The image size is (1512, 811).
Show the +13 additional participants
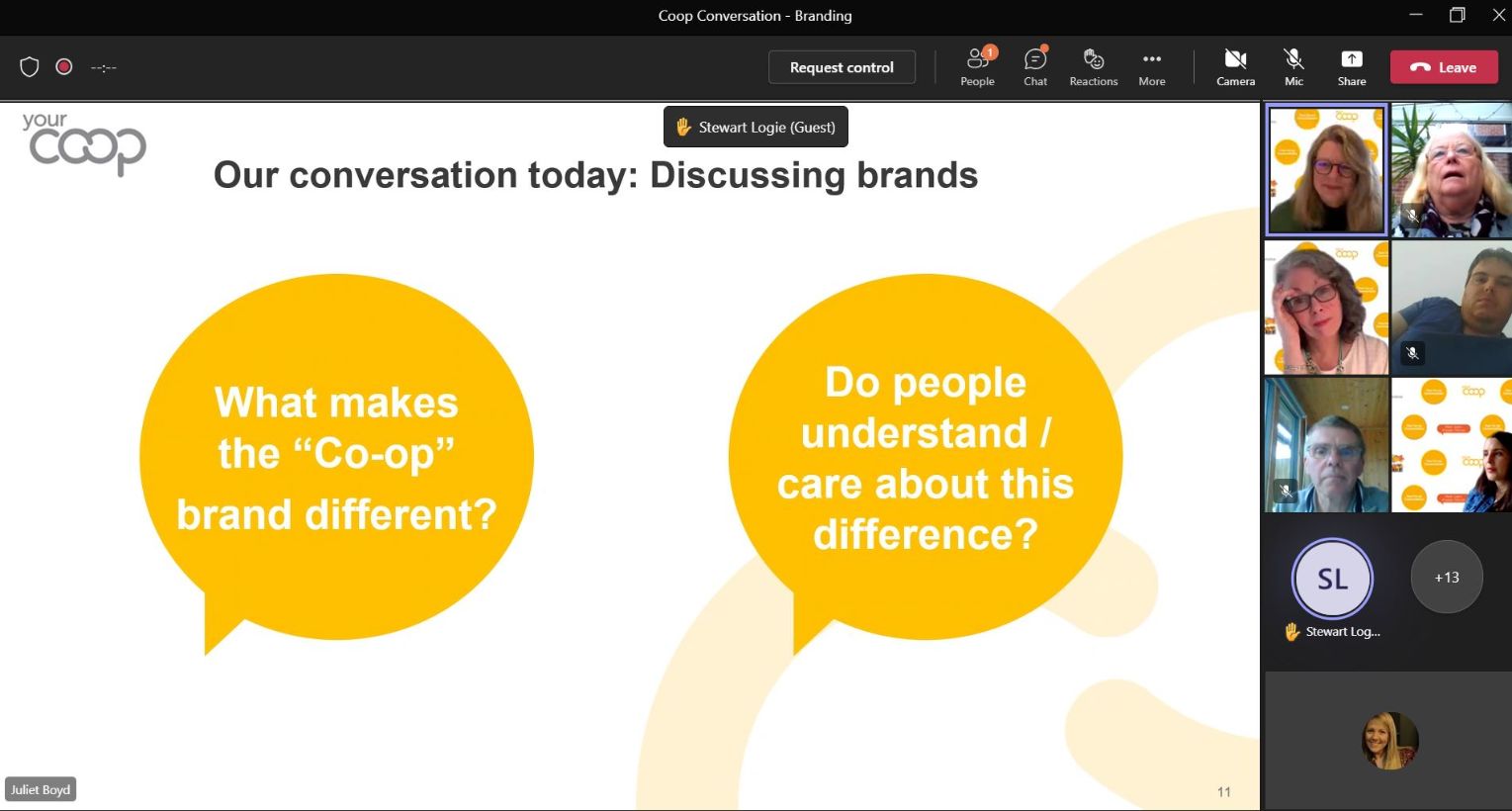1447,578
